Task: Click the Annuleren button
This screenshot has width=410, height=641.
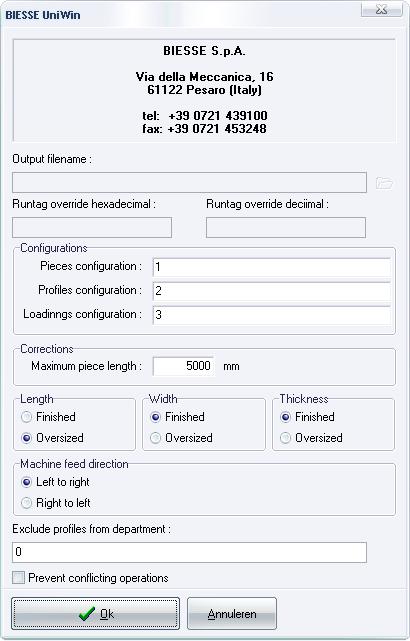Action: (232, 613)
